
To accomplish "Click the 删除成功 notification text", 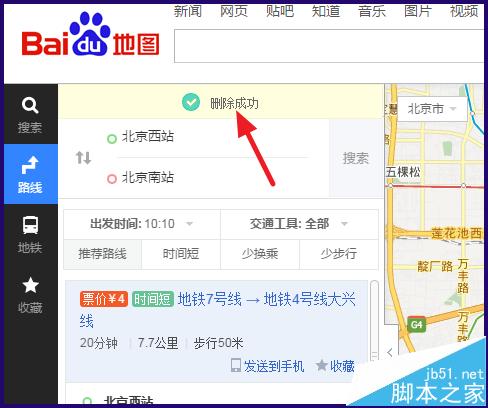I will click(x=234, y=103).
